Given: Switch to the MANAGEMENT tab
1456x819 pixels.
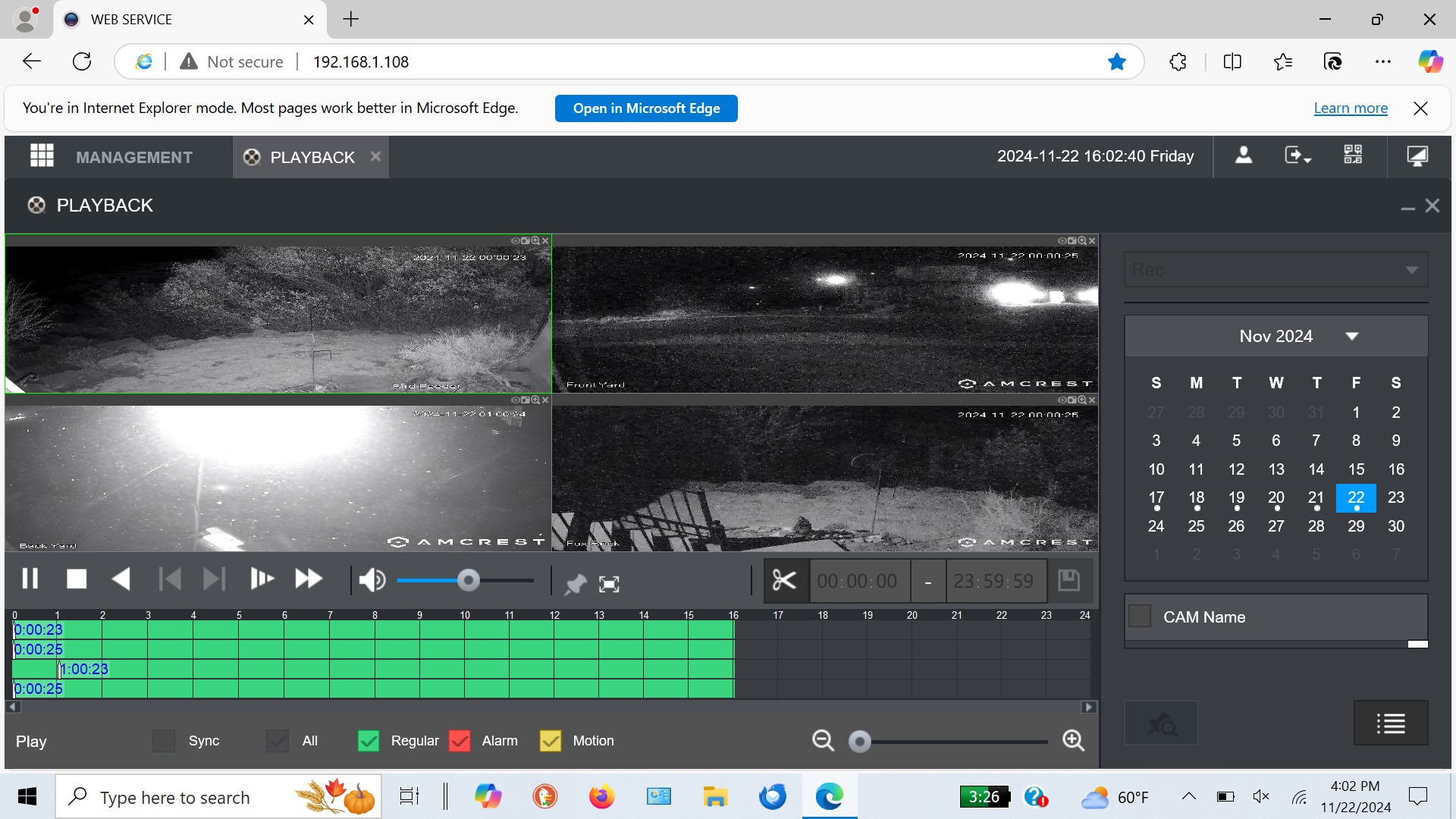Looking at the screenshot, I should (134, 157).
